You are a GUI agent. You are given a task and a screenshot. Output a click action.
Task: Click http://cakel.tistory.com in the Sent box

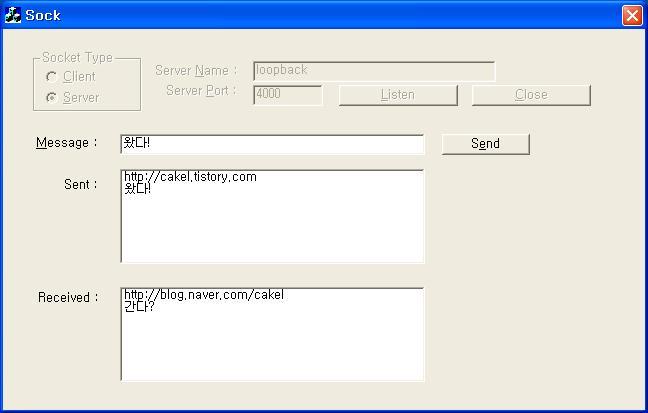pyautogui.click(x=190, y=177)
